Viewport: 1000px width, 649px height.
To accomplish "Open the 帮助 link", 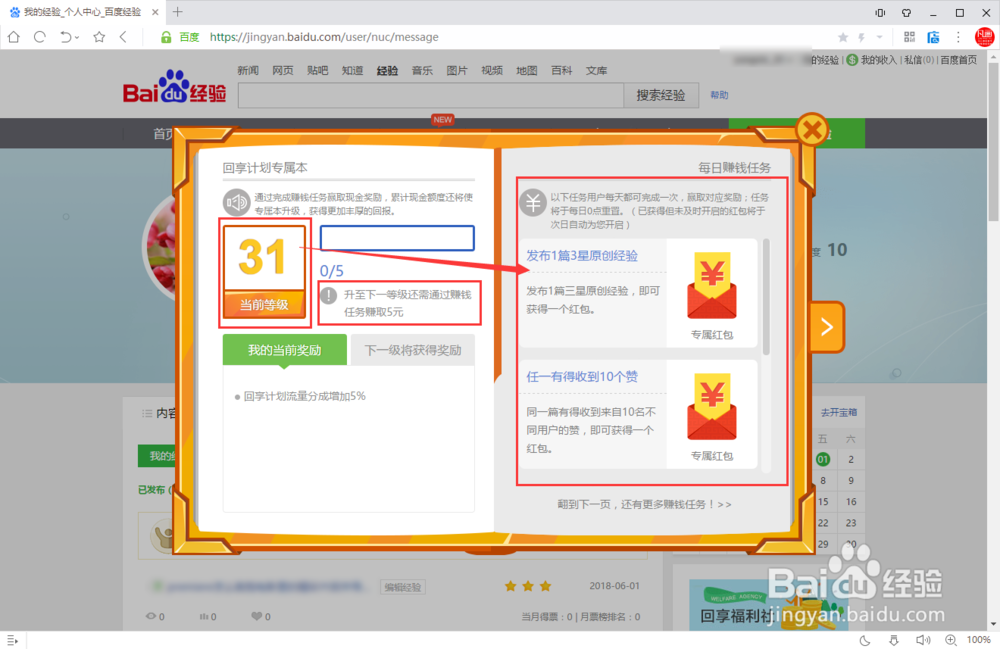I will click(719, 95).
